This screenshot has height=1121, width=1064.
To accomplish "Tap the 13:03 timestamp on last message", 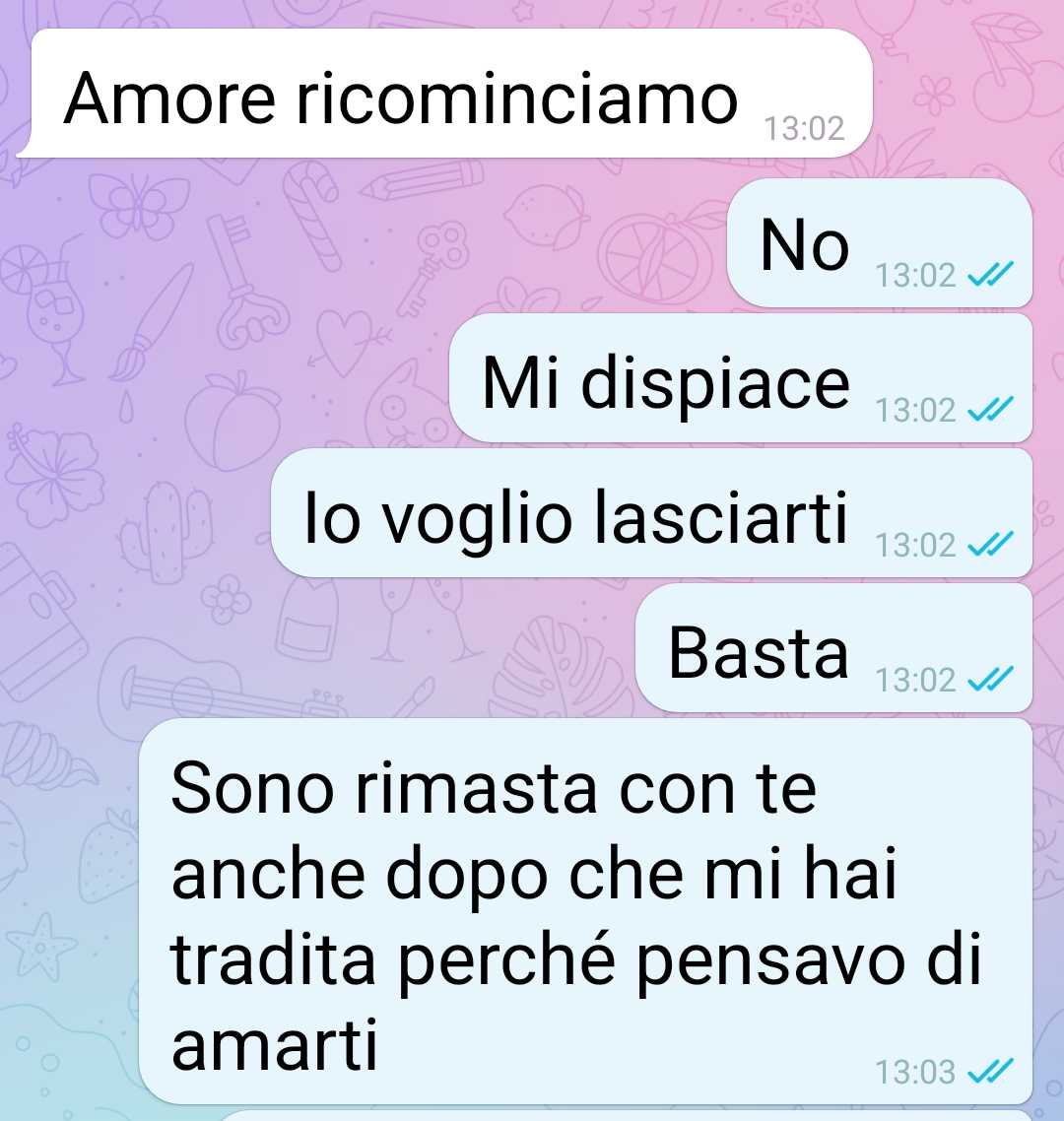I will coord(916,1072).
